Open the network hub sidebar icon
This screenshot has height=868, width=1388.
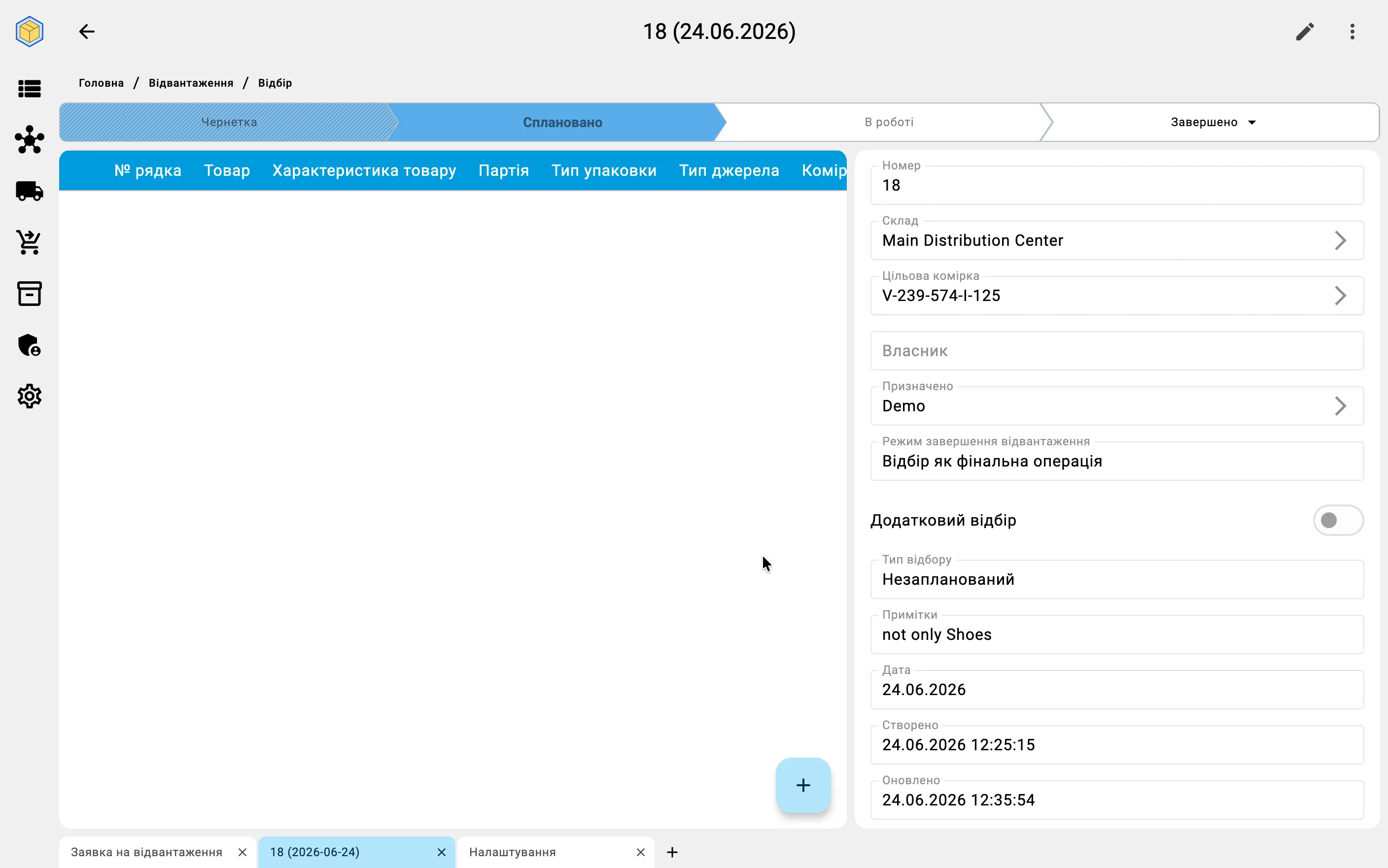pos(29,139)
